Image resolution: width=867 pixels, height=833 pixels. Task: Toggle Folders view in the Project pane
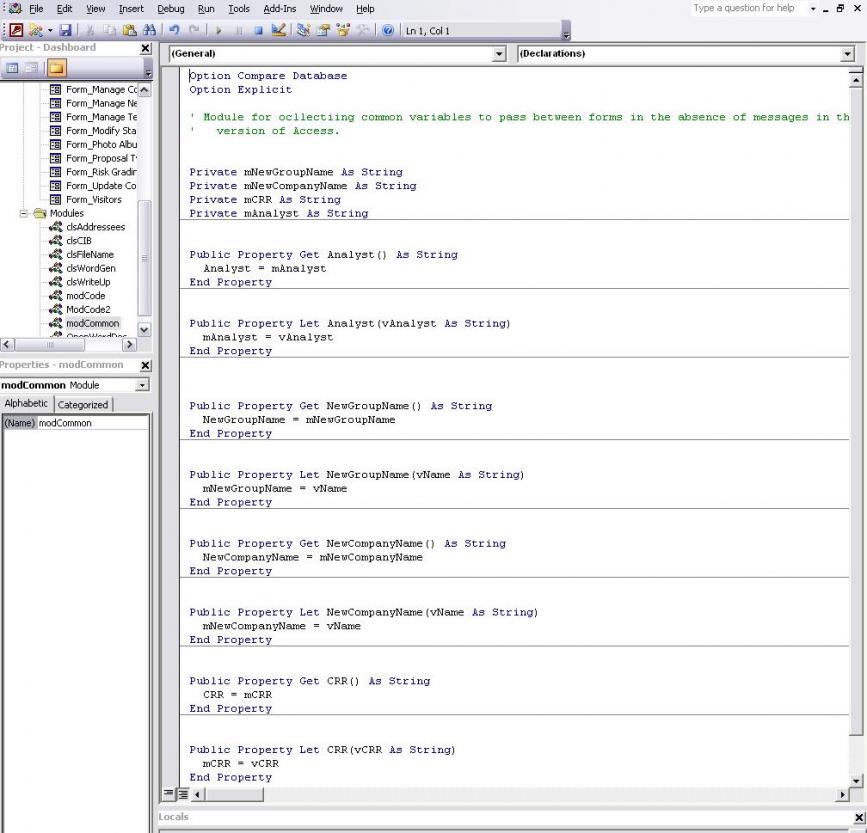pyautogui.click(x=56, y=68)
